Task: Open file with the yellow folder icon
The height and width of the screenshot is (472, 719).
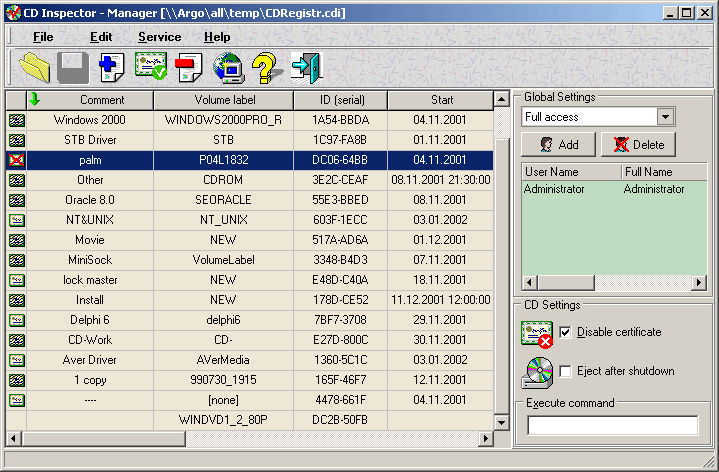Action: click(x=35, y=68)
